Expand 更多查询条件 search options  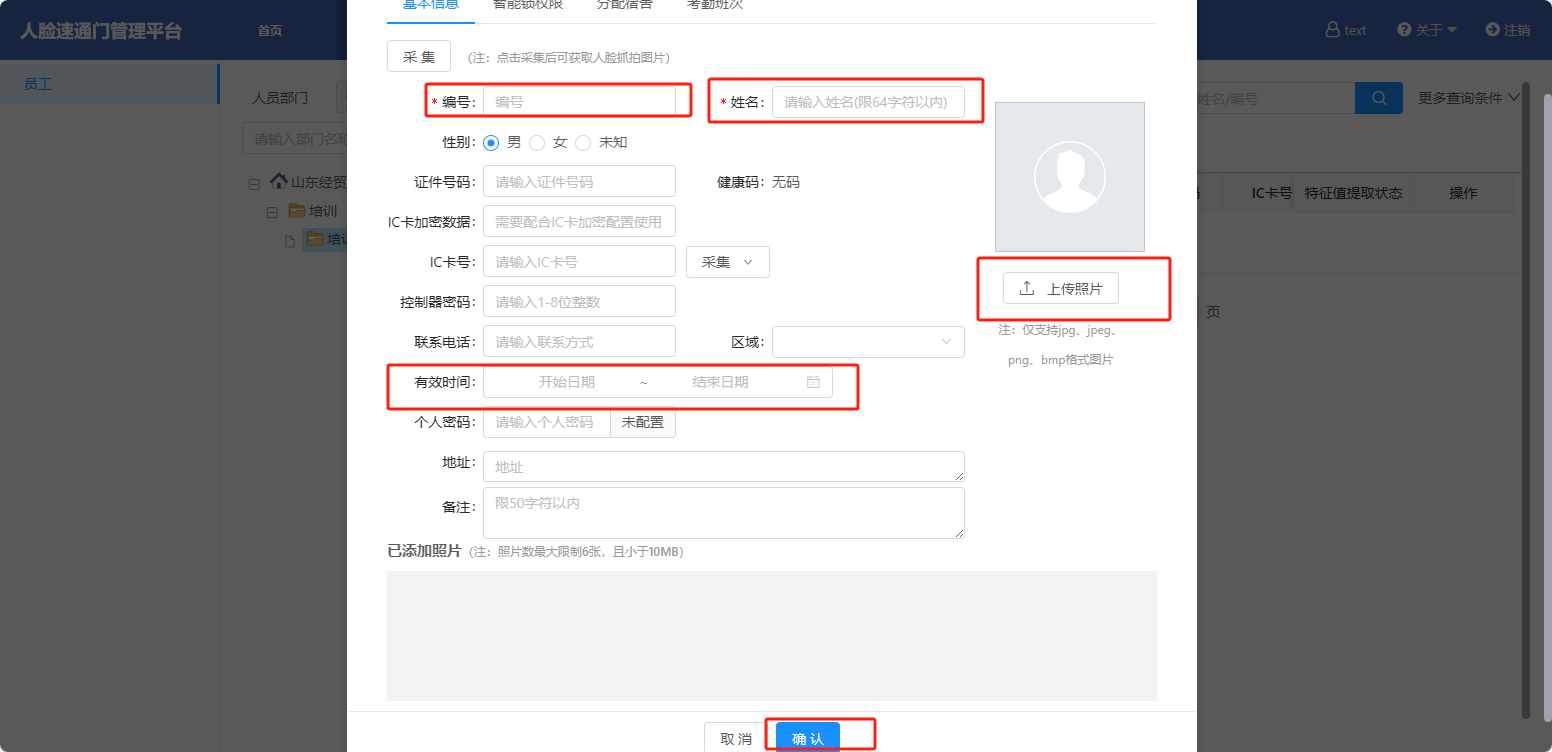coord(1468,98)
